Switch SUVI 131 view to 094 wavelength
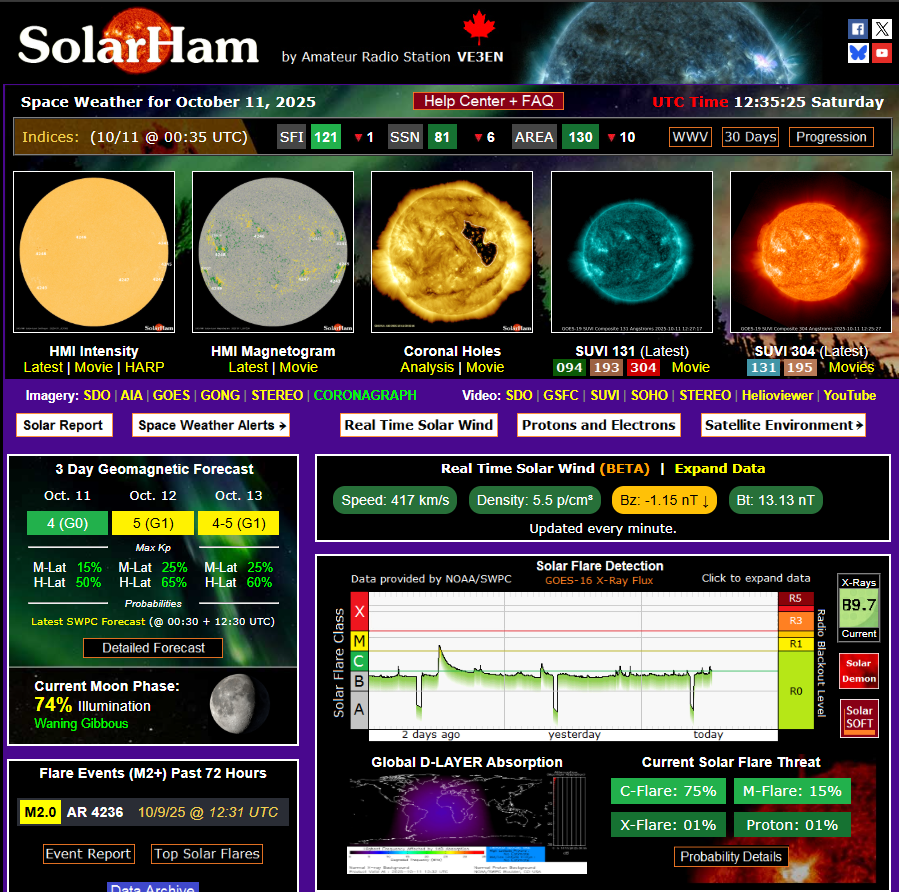 click(x=569, y=367)
